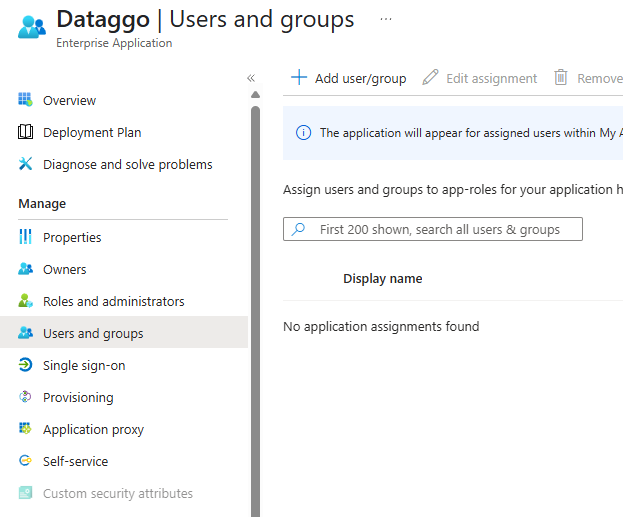Click the plus icon for Add user/group
623x517 pixels.
pyautogui.click(x=299, y=77)
